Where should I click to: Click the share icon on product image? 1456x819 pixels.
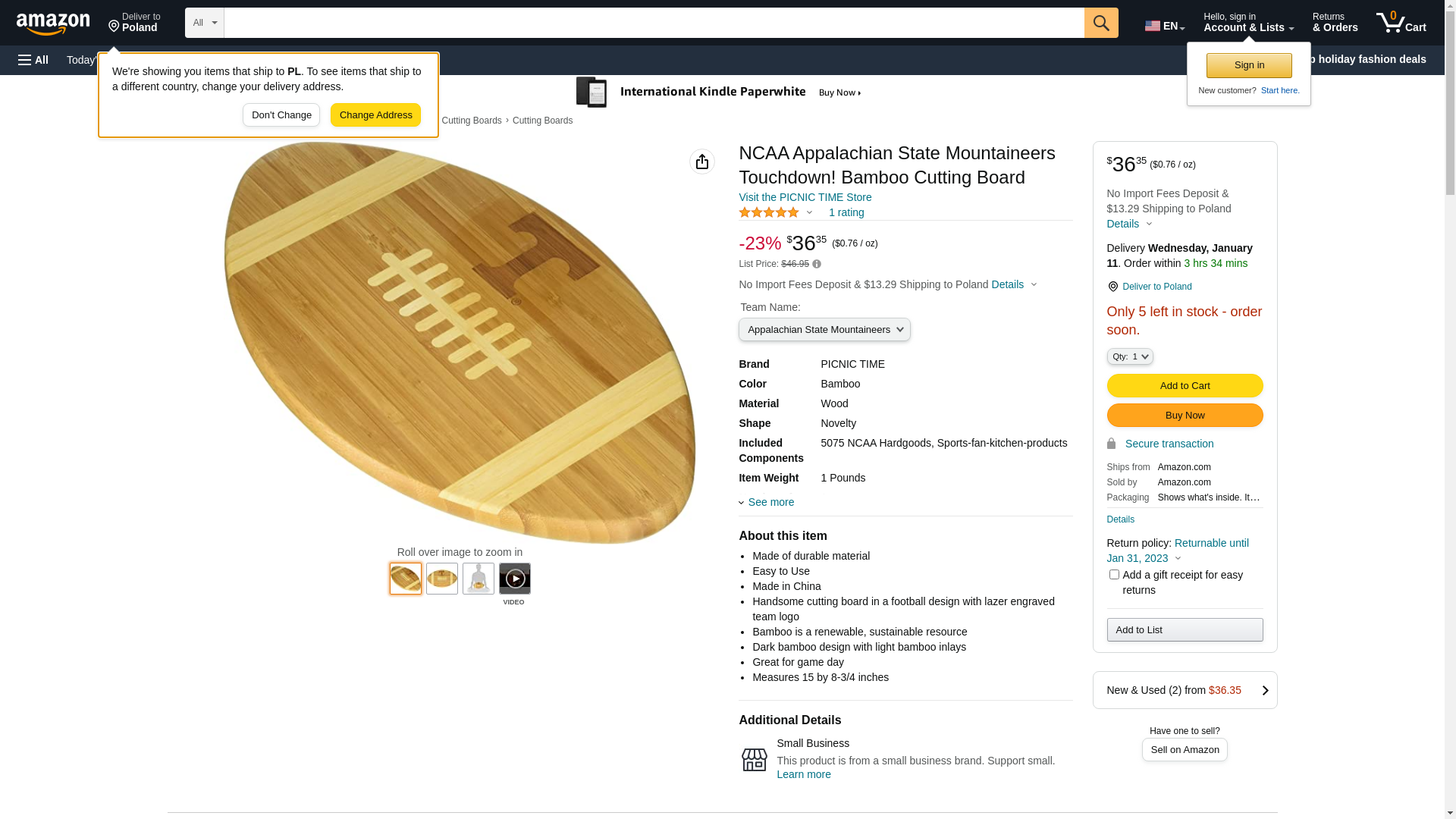(x=702, y=162)
